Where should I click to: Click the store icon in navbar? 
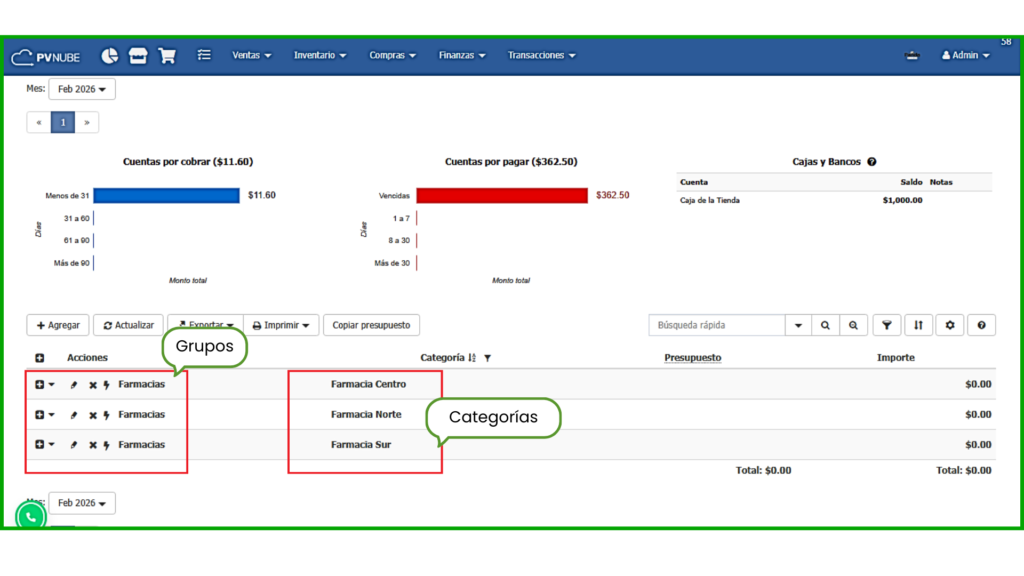tap(138, 56)
